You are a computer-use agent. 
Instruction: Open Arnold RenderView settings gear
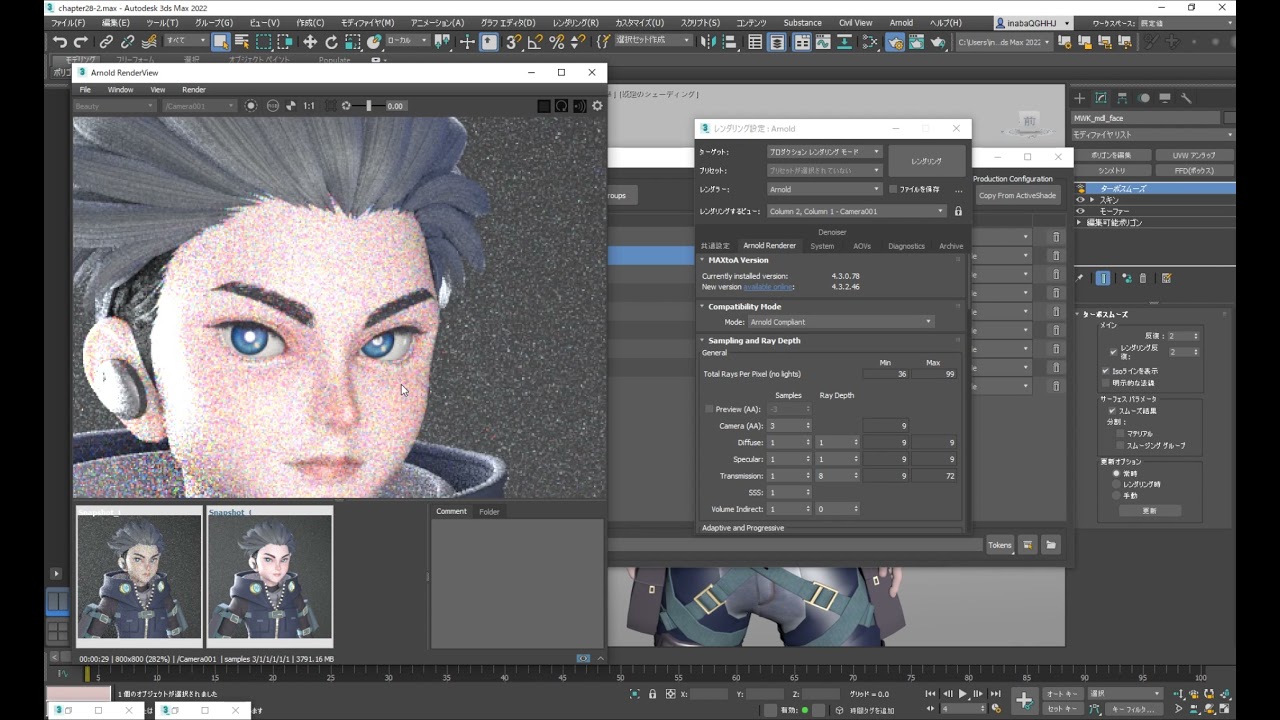(598, 106)
